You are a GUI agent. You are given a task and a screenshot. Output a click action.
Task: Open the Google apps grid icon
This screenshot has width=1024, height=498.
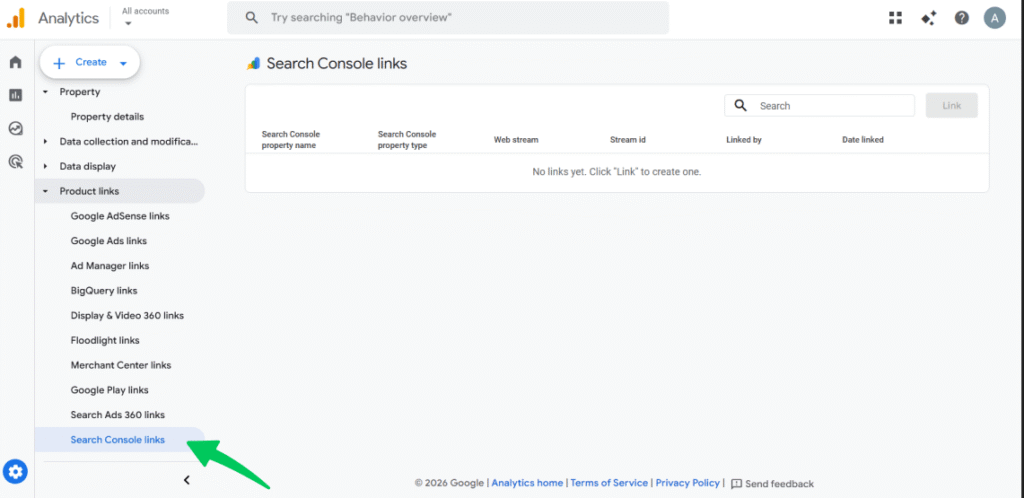895,18
